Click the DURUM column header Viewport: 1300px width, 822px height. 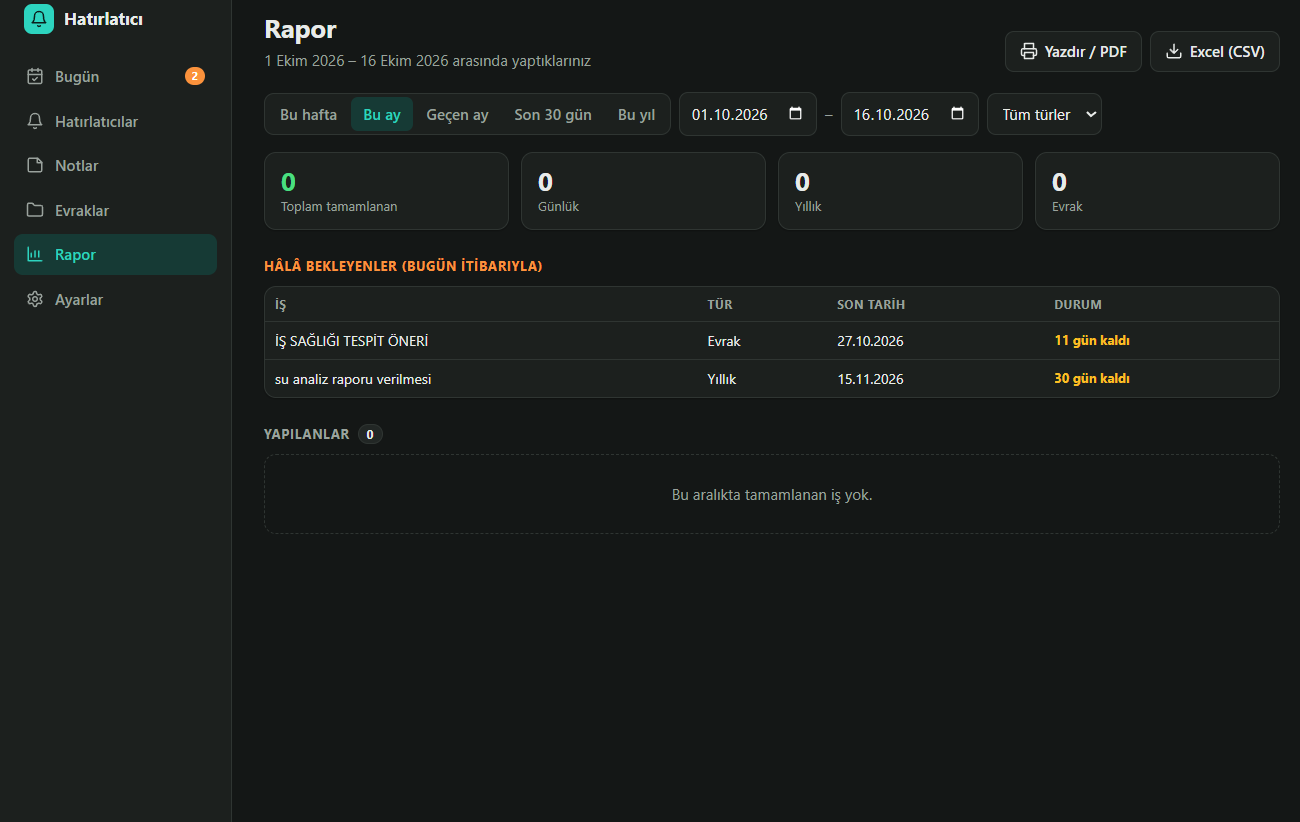[x=1078, y=304]
